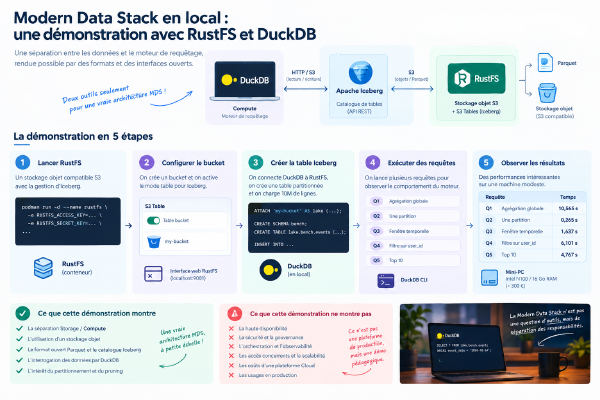Screen dimensions: 600x400
Task: Click the 'Interface web RustFS' label
Action: pos(194,271)
